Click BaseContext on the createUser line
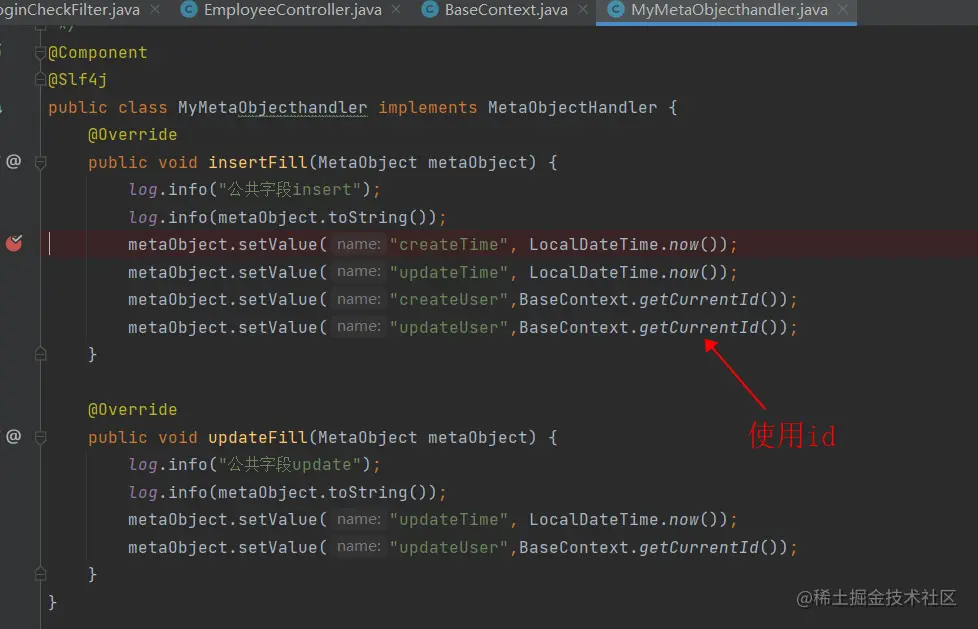 (574, 300)
